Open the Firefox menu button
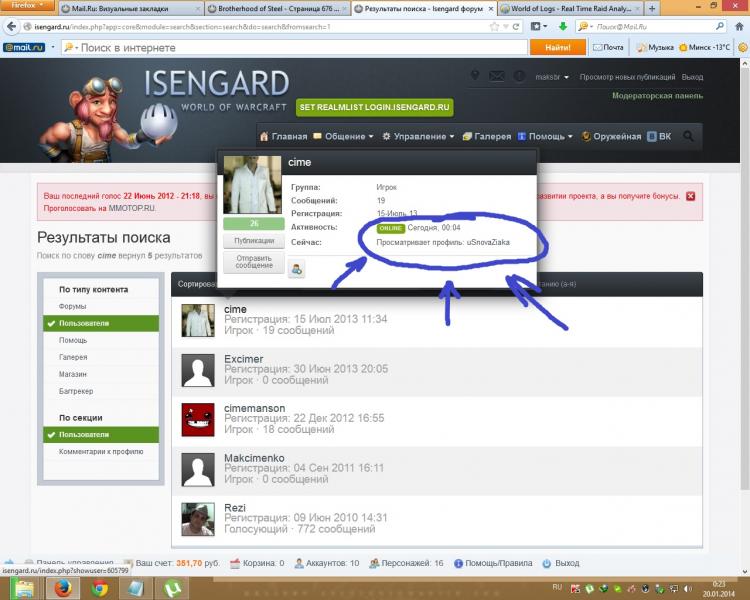750x600 pixels. (x=27, y=5)
